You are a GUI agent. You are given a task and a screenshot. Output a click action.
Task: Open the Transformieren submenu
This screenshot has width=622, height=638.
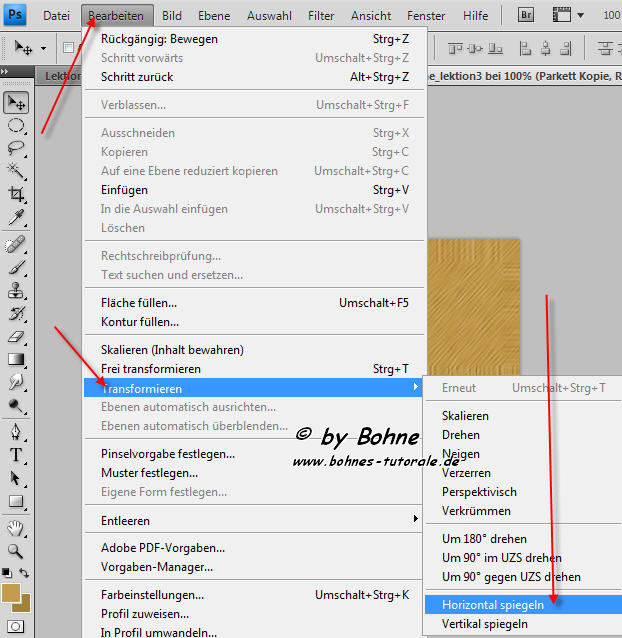click(253, 388)
